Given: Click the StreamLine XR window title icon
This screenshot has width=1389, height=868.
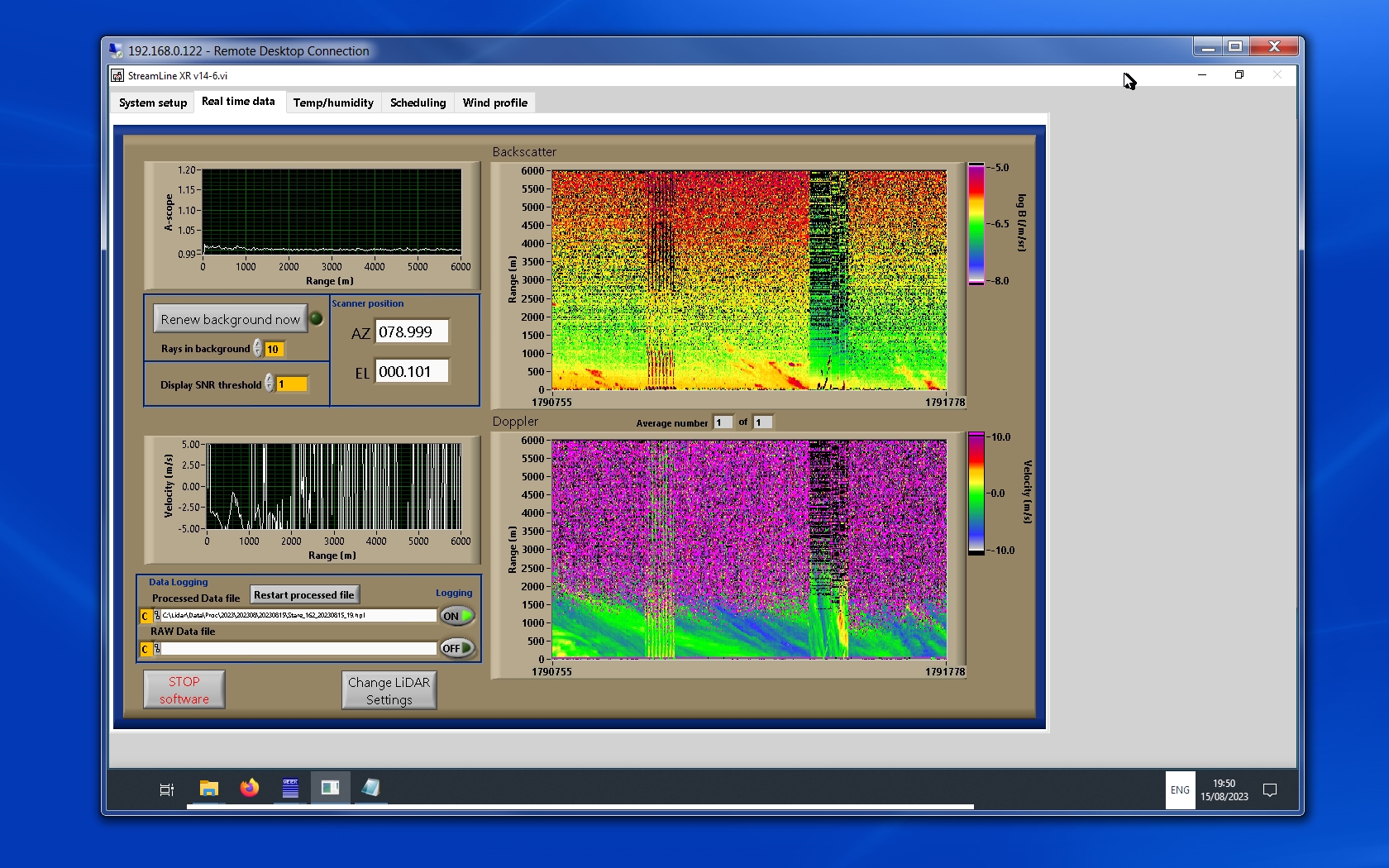Looking at the screenshot, I should (118, 75).
